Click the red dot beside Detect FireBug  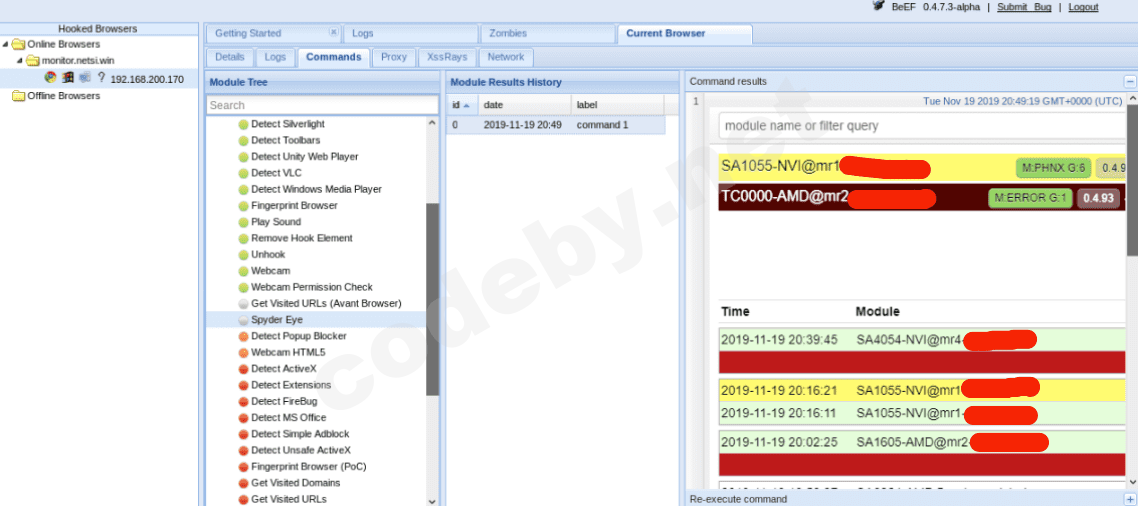click(x=243, y=401)
